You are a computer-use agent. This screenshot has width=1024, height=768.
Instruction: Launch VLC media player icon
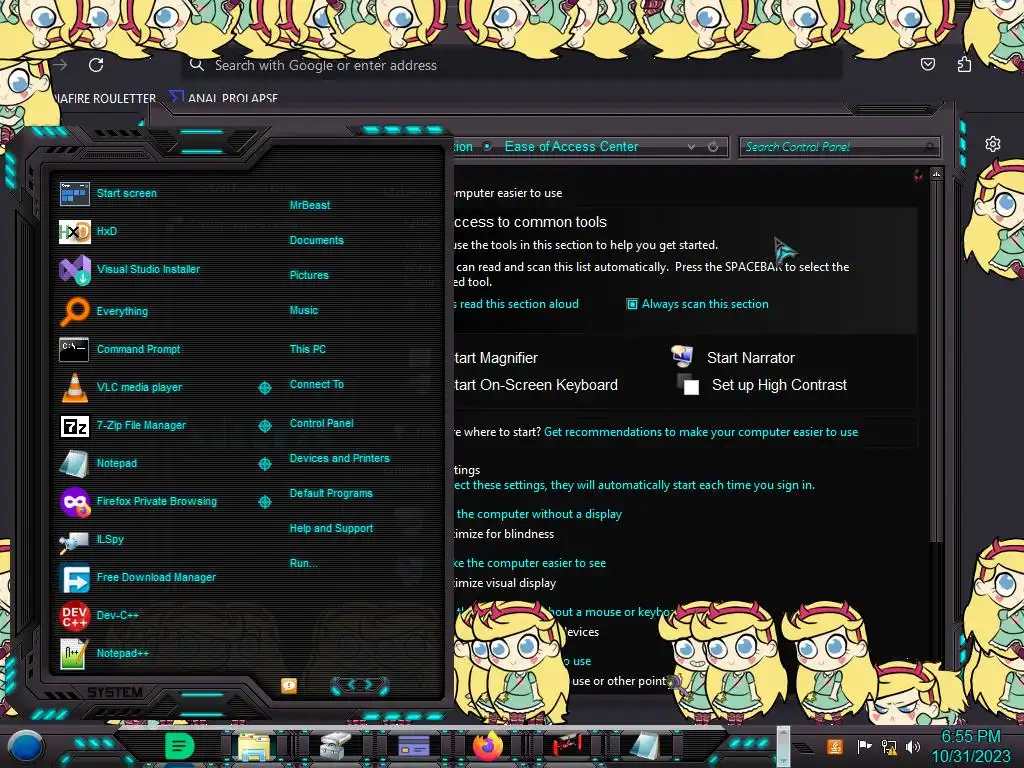point(74,387)
